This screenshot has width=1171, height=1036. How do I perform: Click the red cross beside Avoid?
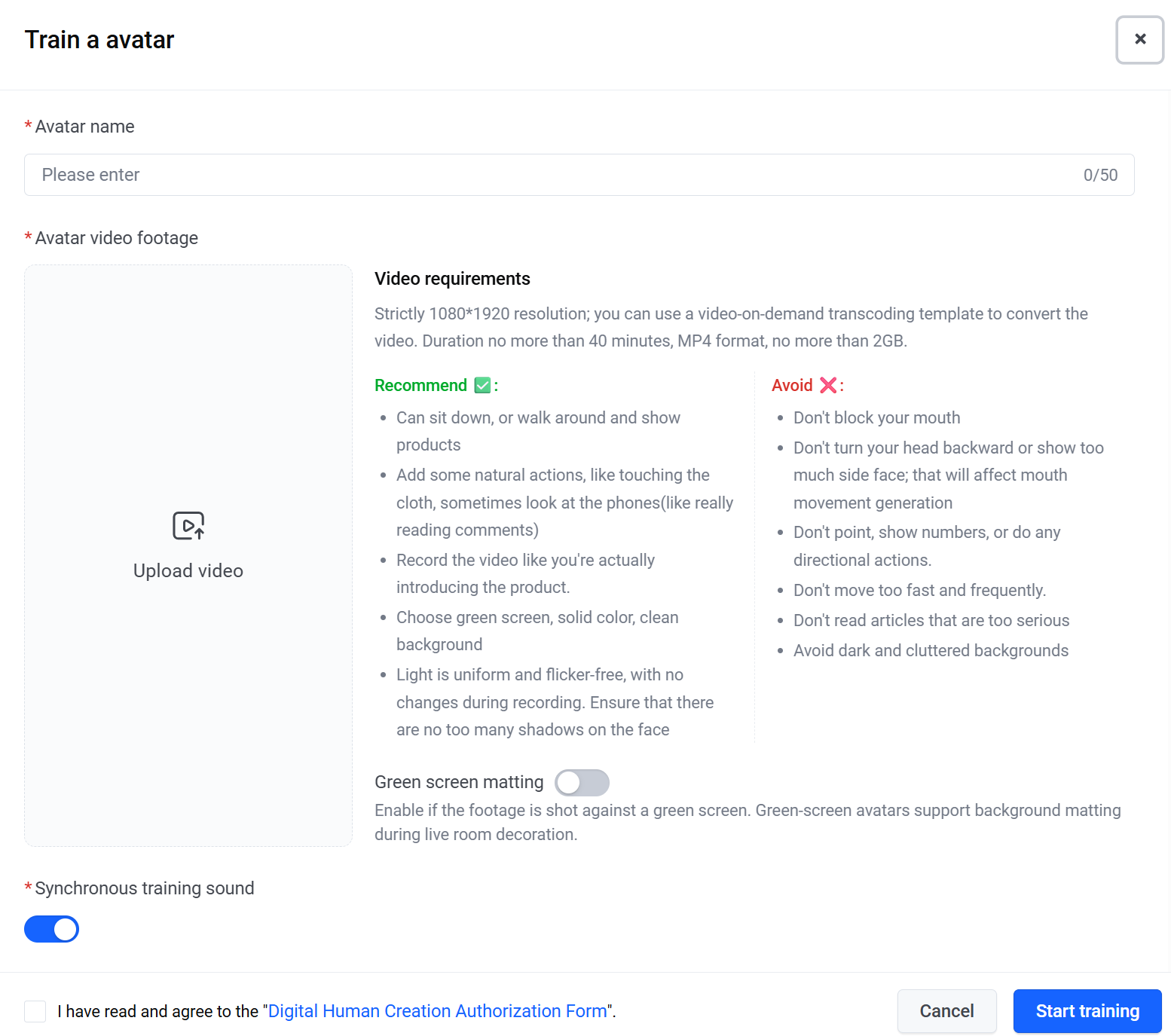(828, 386)
